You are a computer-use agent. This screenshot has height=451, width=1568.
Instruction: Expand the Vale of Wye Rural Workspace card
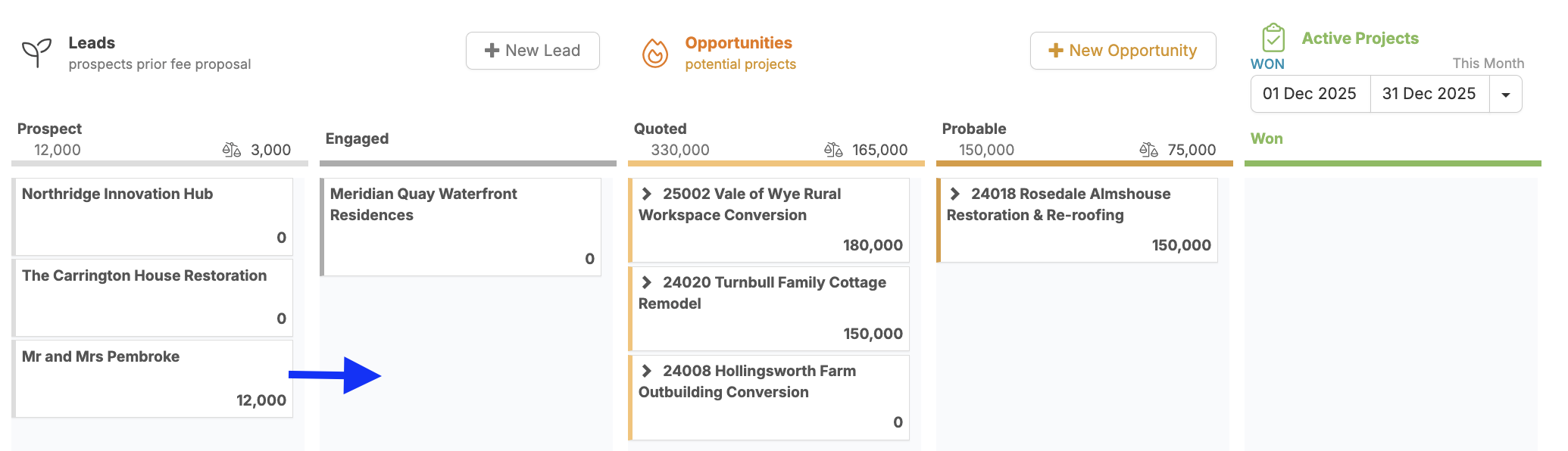647,194
